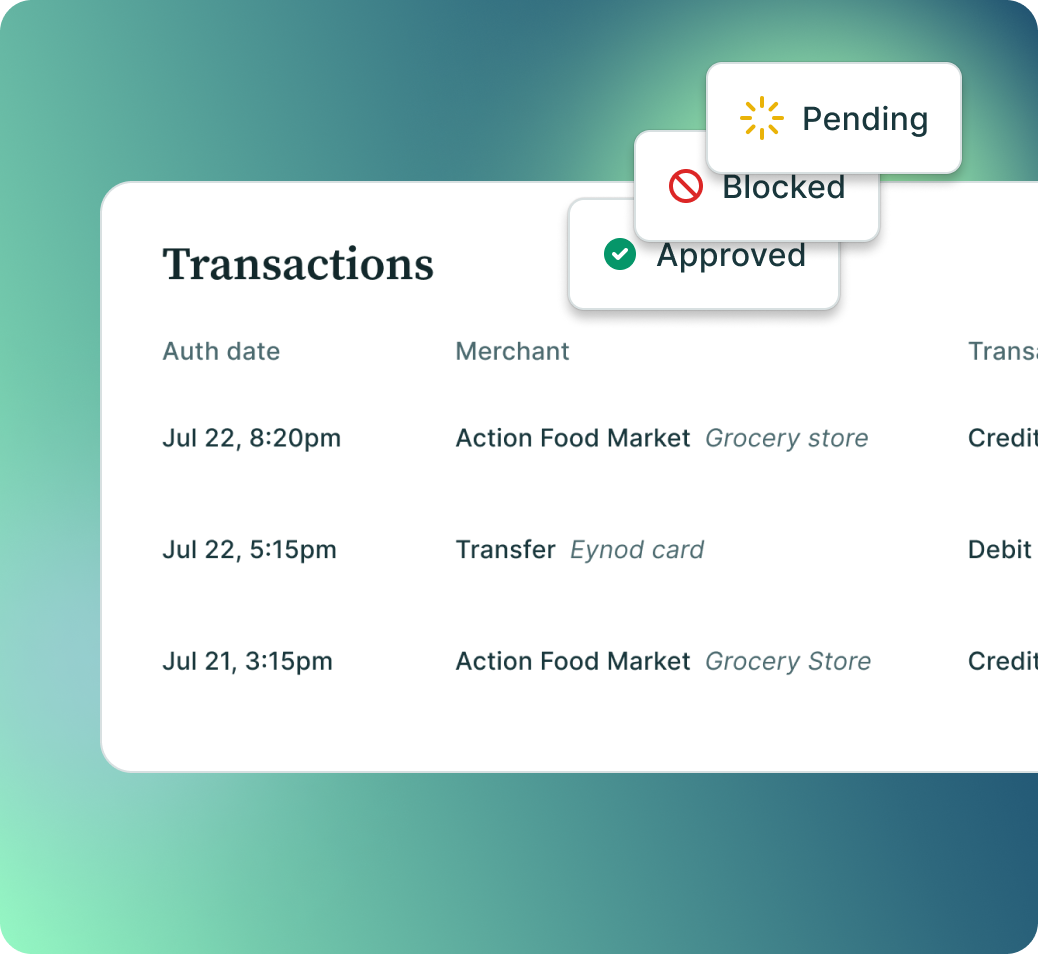Sort by Merchant column header
Viewport: 1038px width, 954px height.
pos(512,352)
